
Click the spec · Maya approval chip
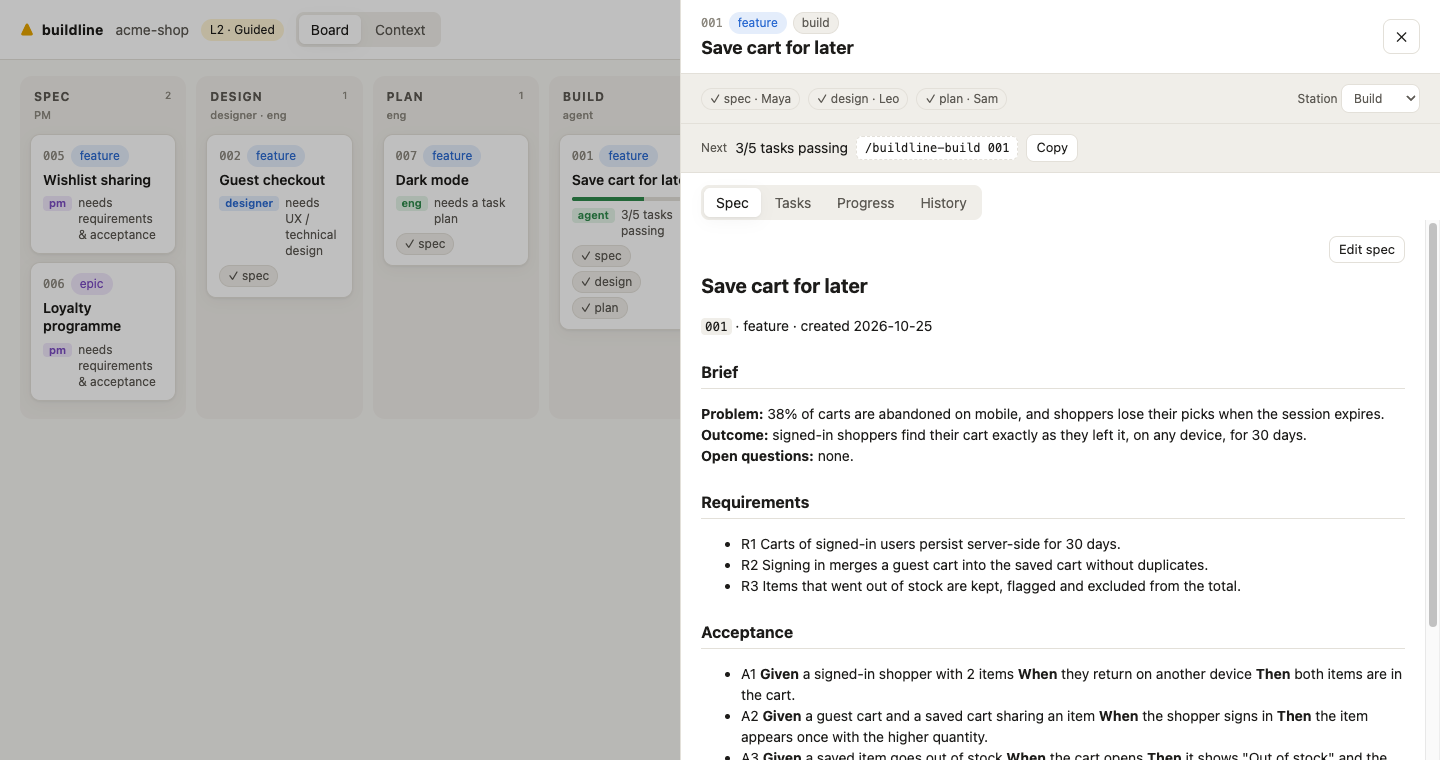coord(750,99)
